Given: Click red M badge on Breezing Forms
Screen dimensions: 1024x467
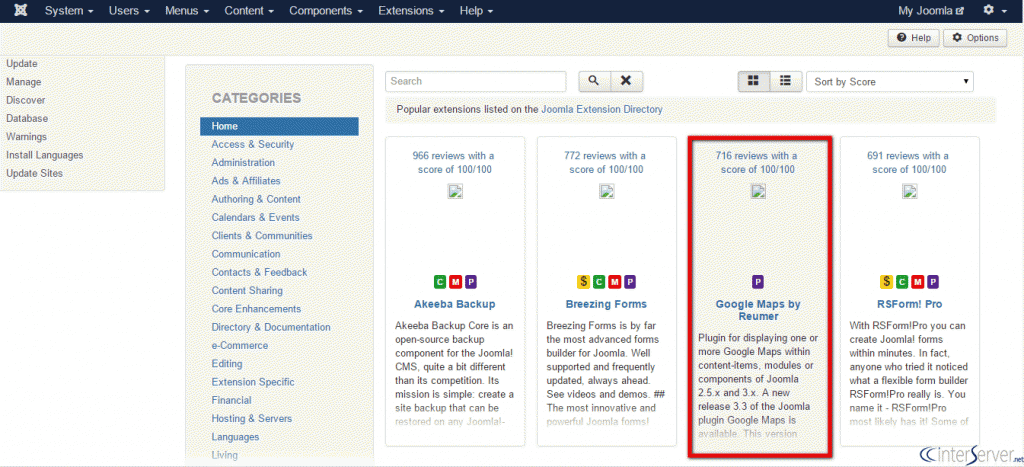Looking at the screenshot, I should (x=615, y=282).
